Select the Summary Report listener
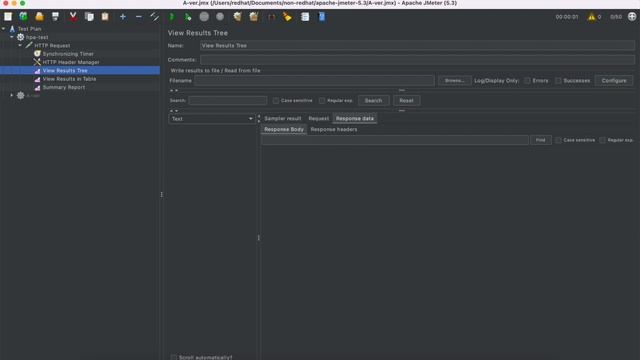Screen dimensions: 640x360 coord(64,87)
